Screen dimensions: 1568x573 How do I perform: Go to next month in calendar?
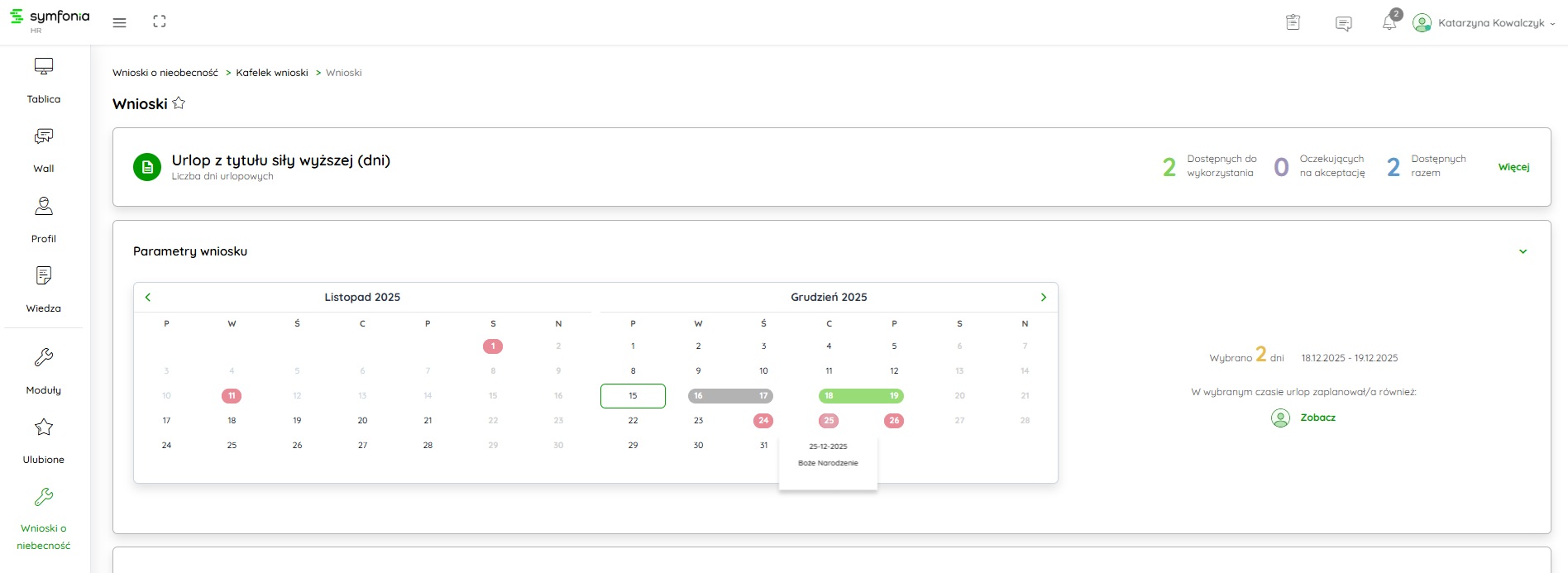(1043, 298)
